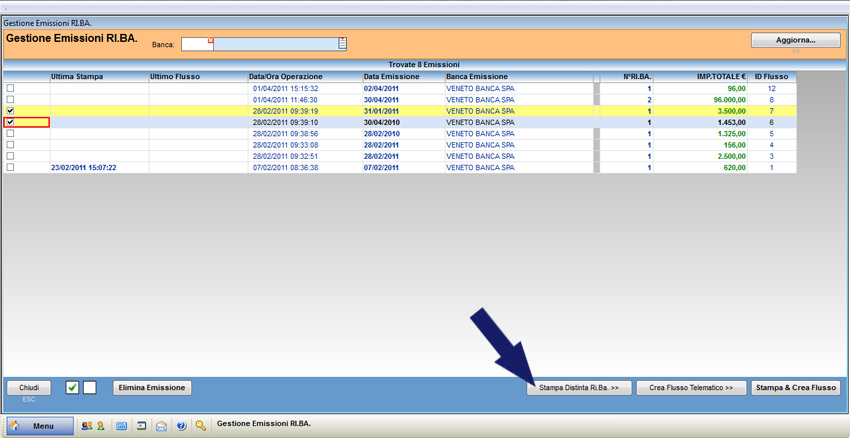Open the help question mark icon
This screenshot has width=850, height=438.
coord(181,426)
